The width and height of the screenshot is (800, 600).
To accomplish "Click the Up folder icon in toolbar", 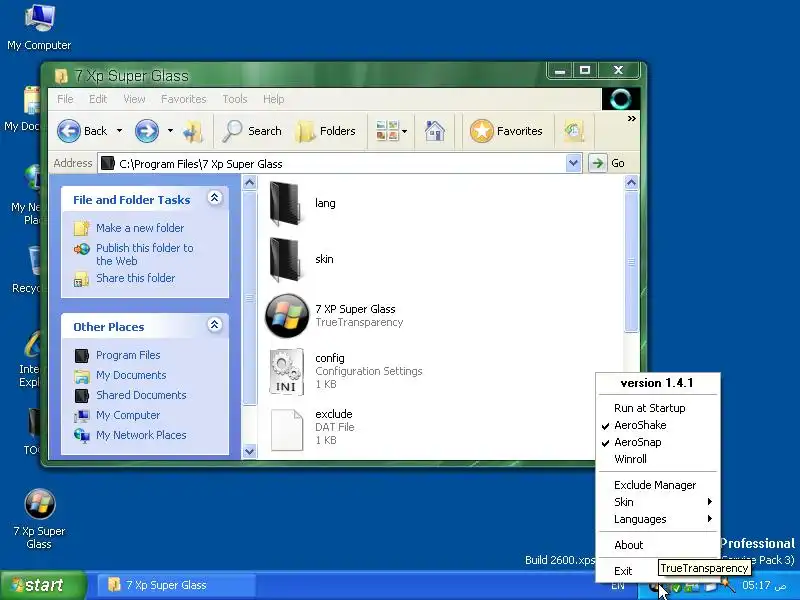I will (x=193, y=132).
